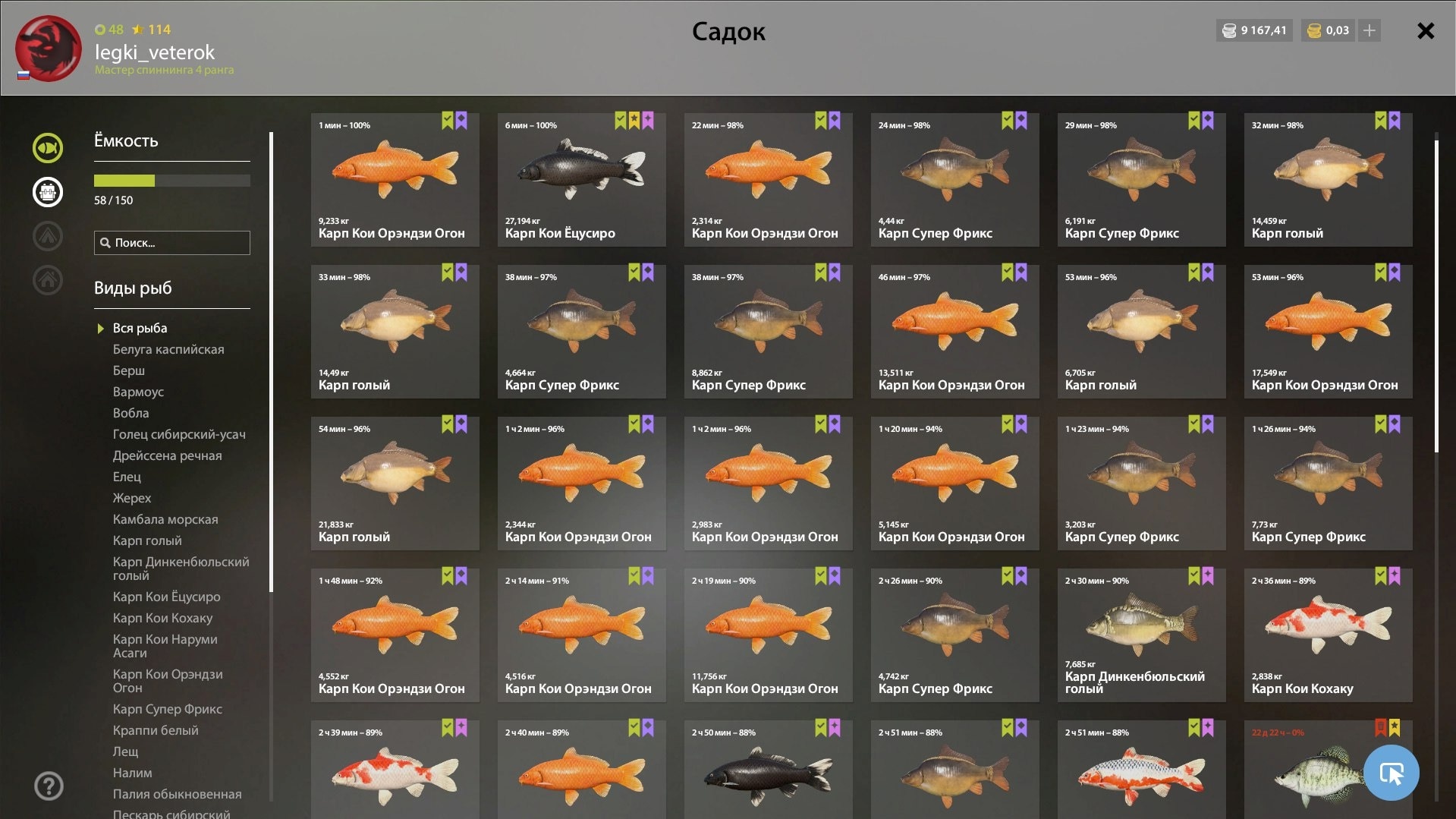This screenshot has width=1456, height=819.
Task: Click the legki_veterok profile avatar
Action: pyautogui.click(x=49, y=49)
